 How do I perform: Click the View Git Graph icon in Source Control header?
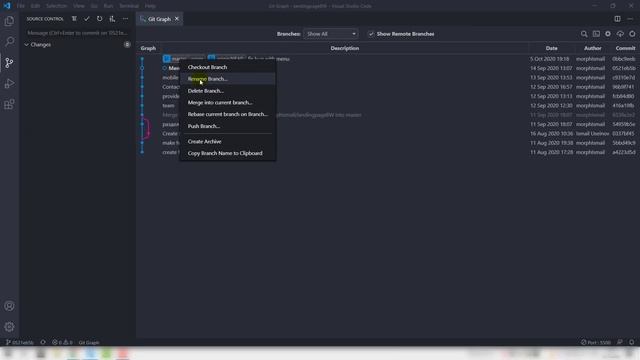[x=74, y=19]
